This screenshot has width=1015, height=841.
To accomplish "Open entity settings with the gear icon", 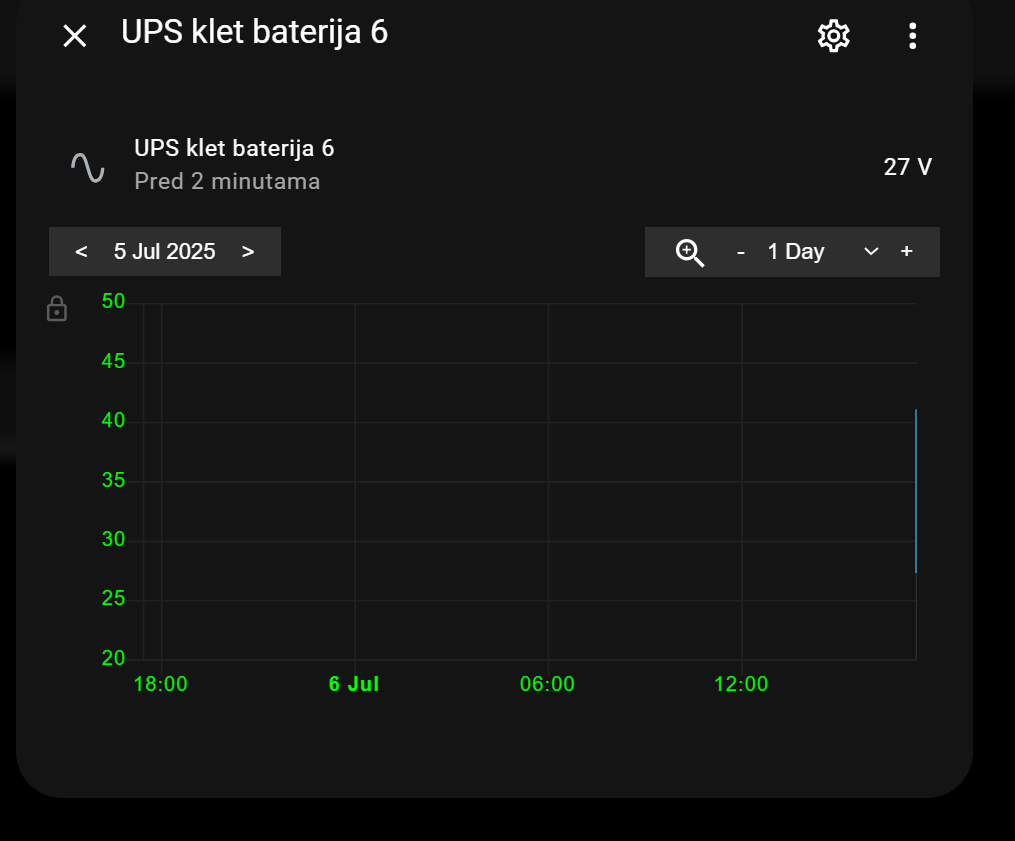I will 833,36.
